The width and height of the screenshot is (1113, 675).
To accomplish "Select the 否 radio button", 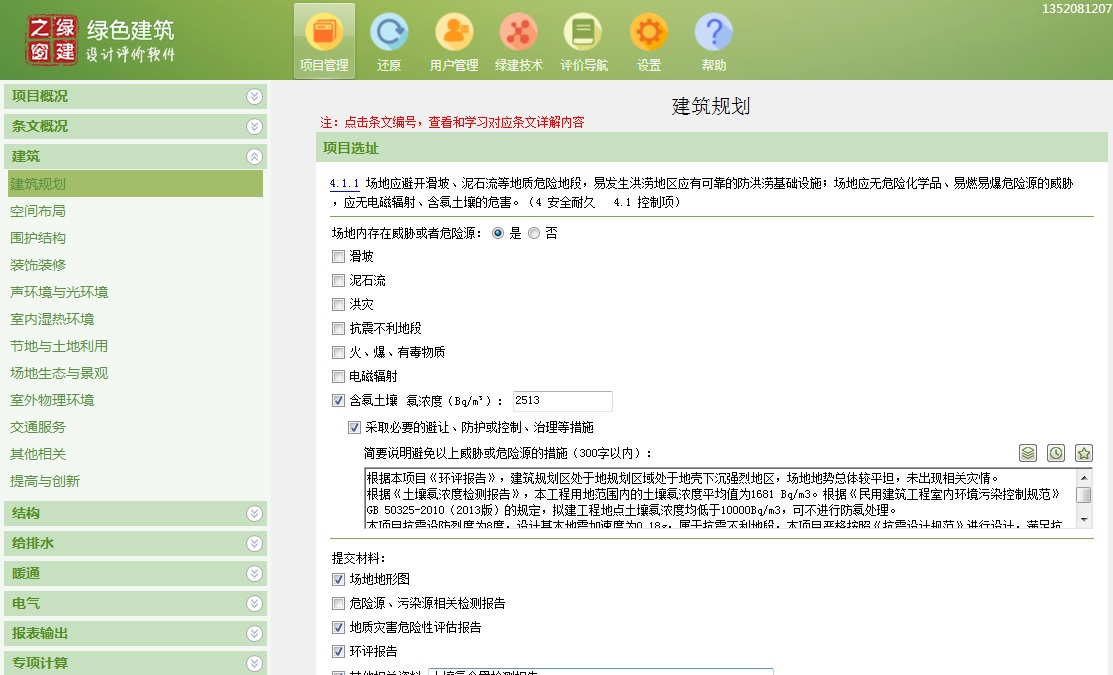I will (533, 233).
